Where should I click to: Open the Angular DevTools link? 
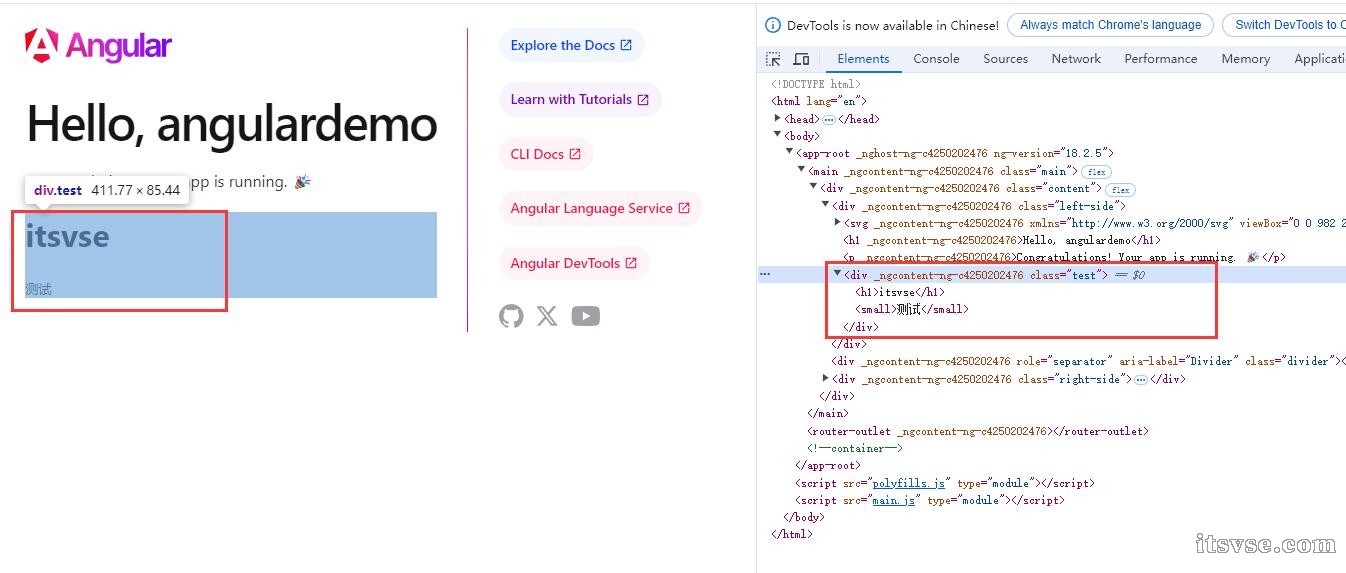574,263
